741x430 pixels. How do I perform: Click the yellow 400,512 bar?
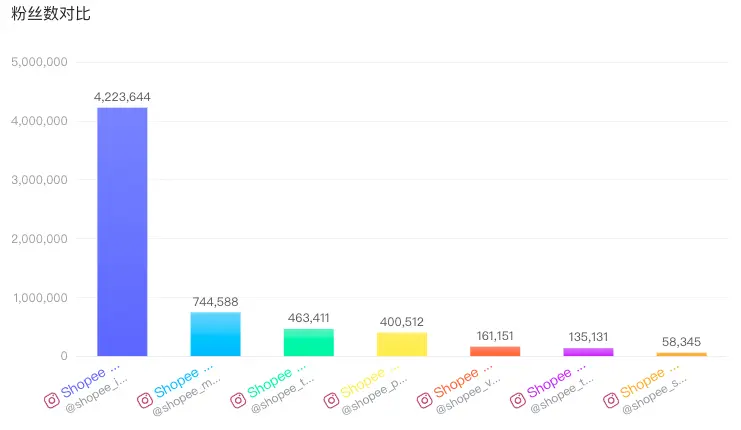click(x=402, y=344)
